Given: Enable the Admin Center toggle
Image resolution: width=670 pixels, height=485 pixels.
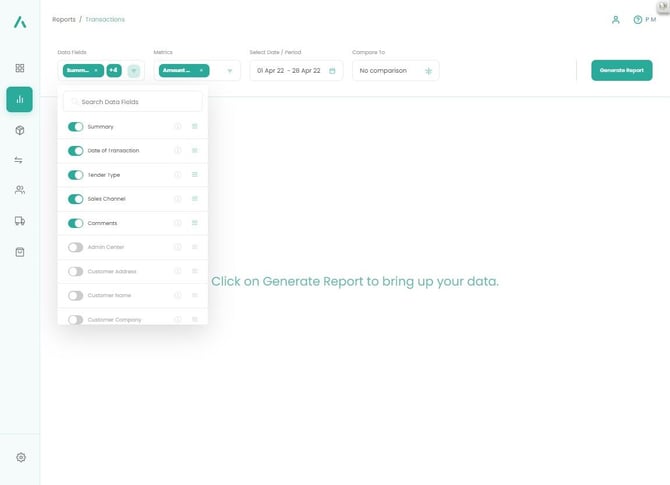Looking at the screenshot, I should click(76, 247).
